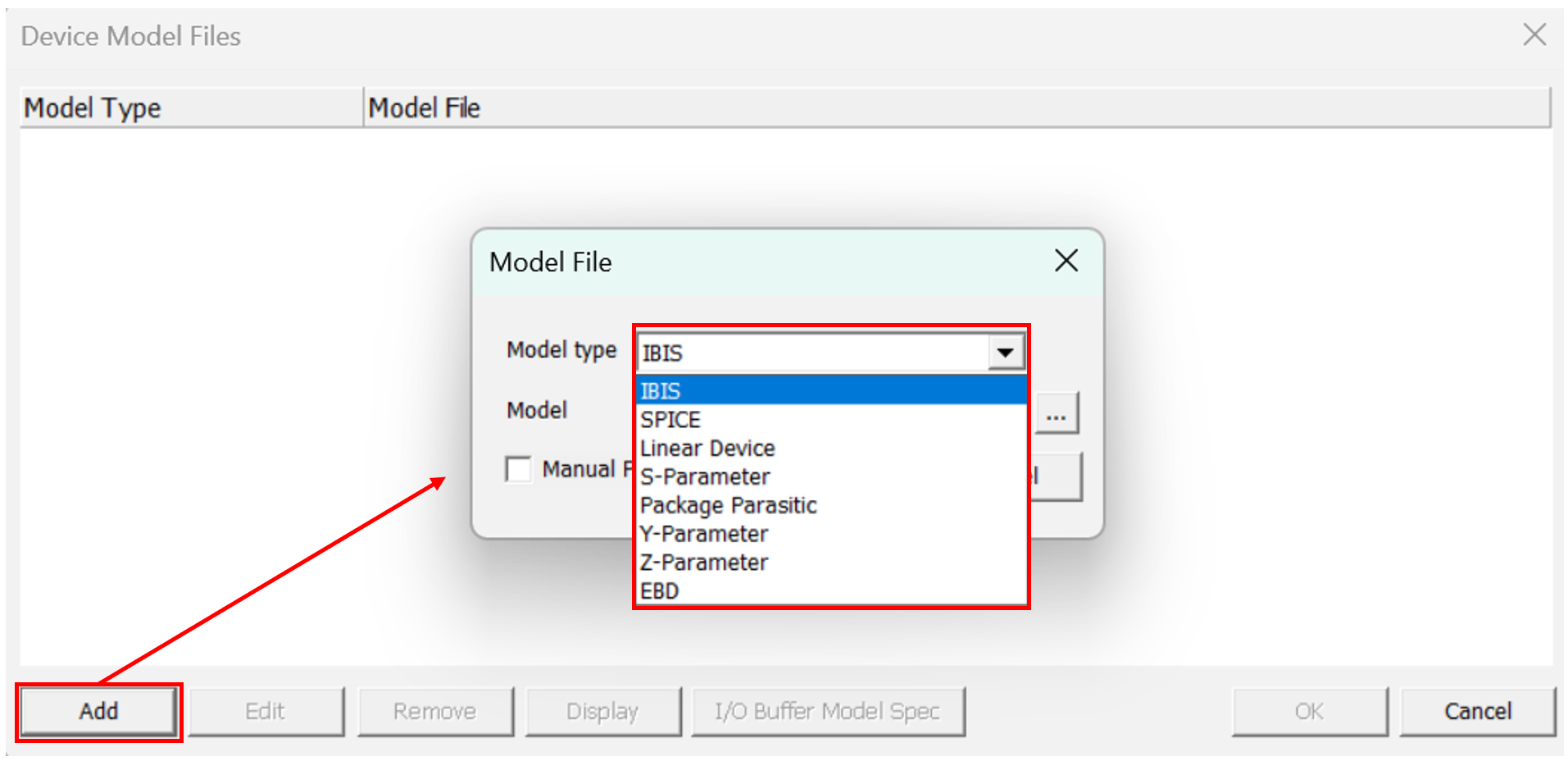Image resolution: width=1568 pixels, height=761 pixels.
Task: Click the Display button
Action: [x=602, y=711]
